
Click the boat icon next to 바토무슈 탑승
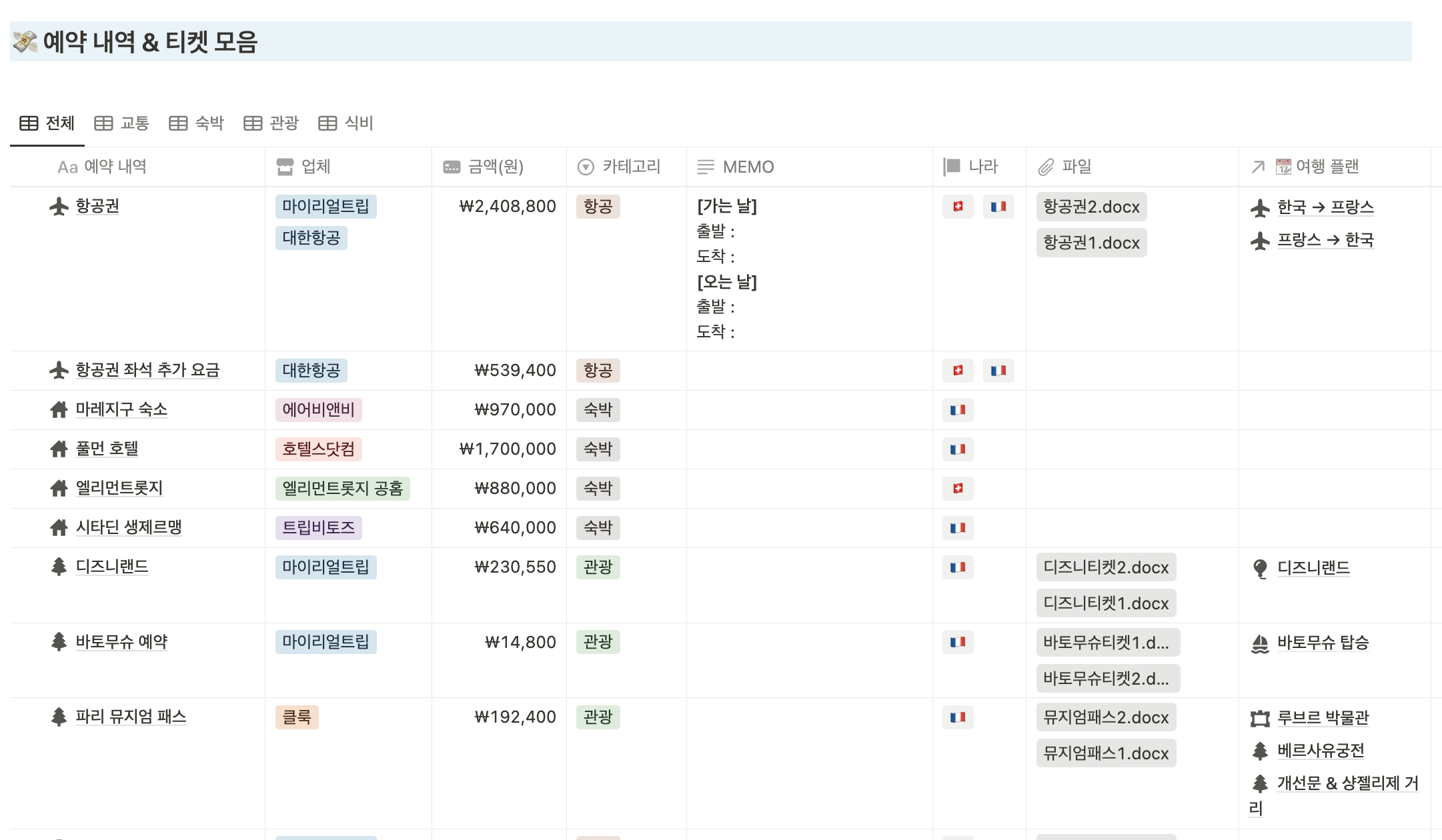click(1261, 643)
